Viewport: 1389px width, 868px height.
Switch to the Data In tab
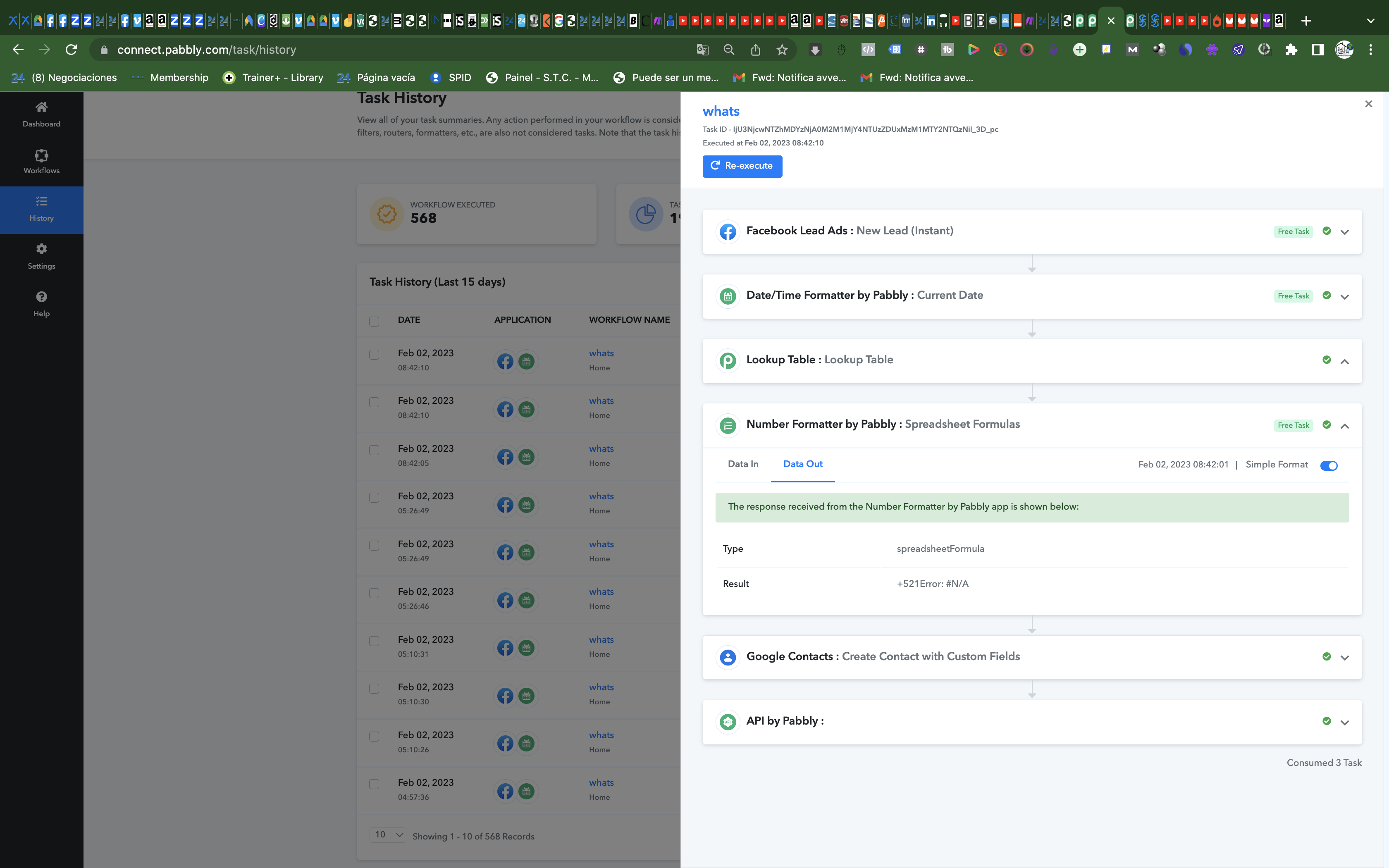pos(743,464)
